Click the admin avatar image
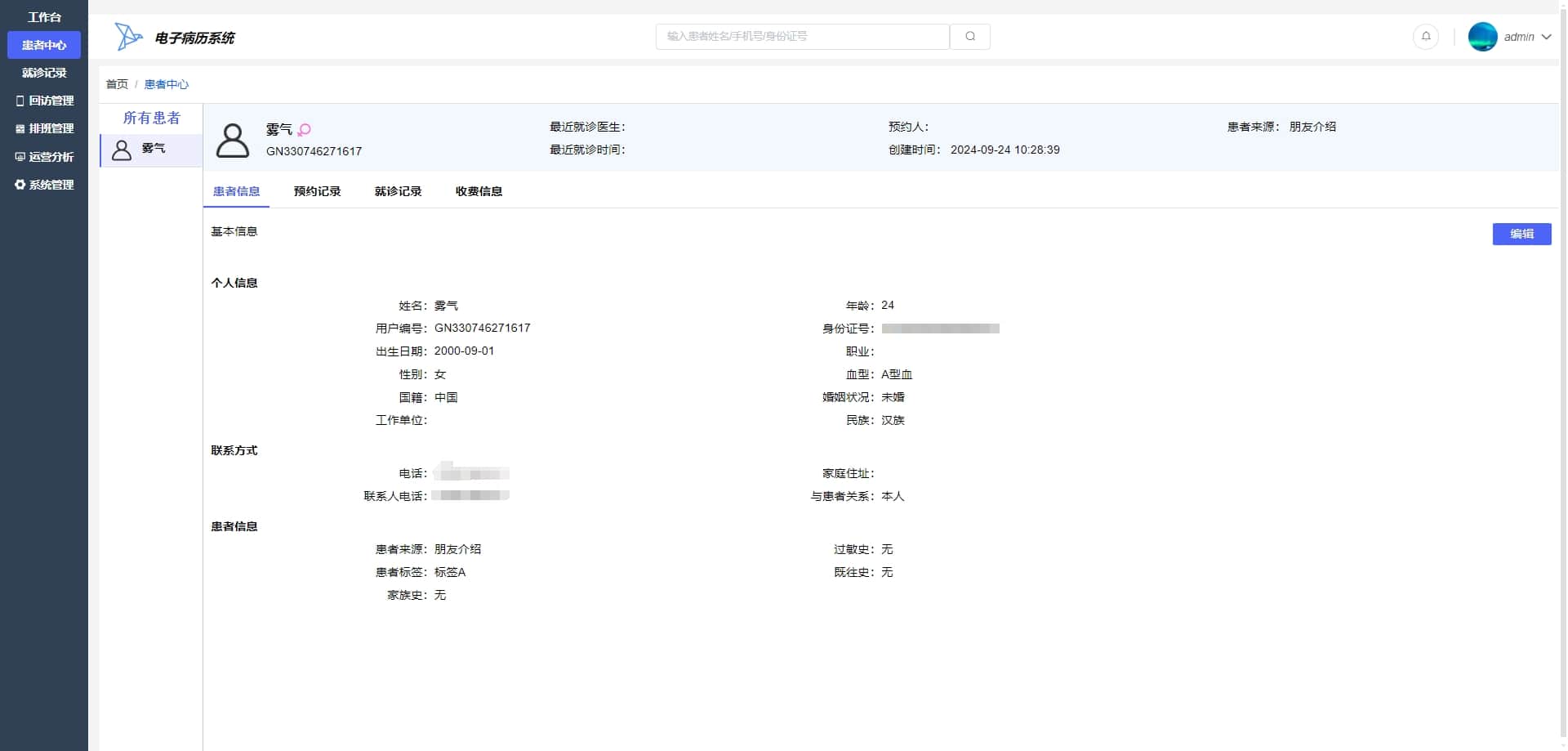1568x751 pixels. pyautogui.click(x=1482, y=37)
